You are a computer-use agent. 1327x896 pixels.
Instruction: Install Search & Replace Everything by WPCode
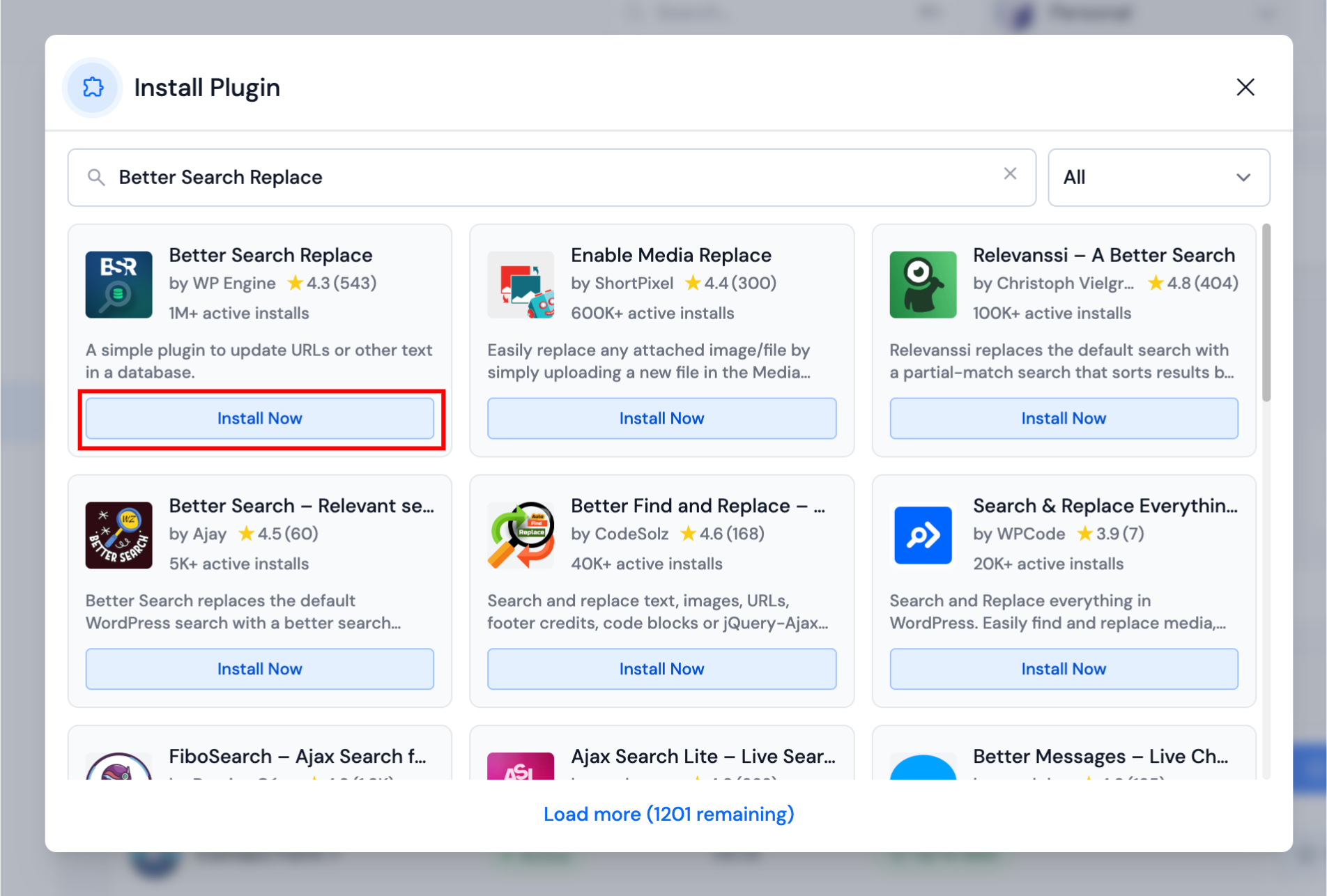pyautogui.click(x=1064, y=669)
